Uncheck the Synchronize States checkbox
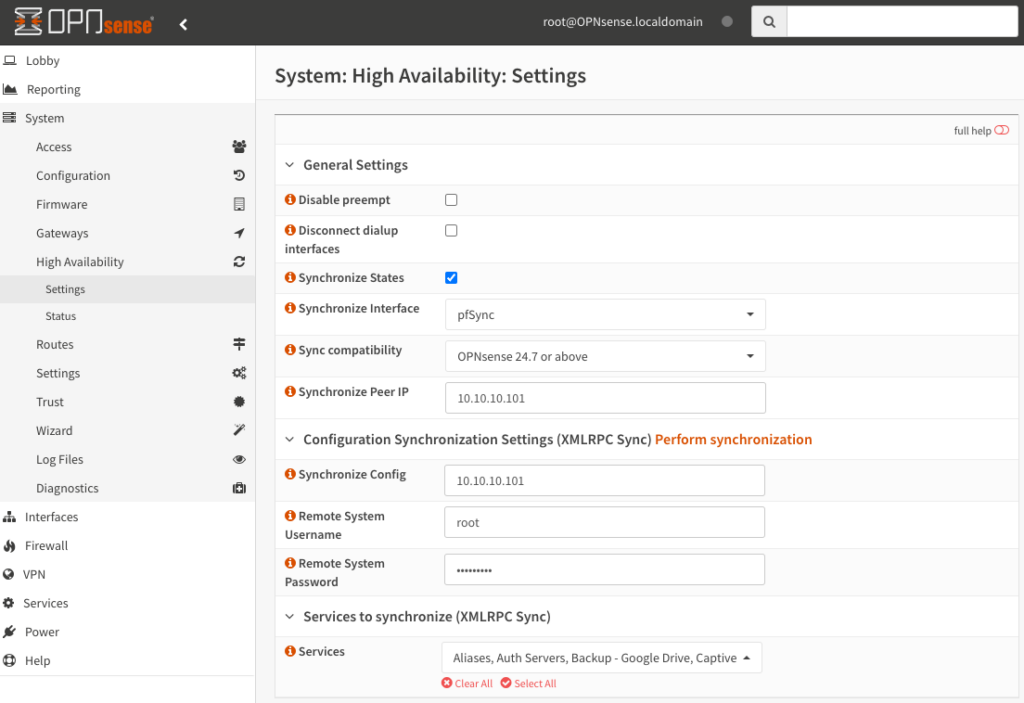This screenshot has height=703, width=1024. coord(451,278)
